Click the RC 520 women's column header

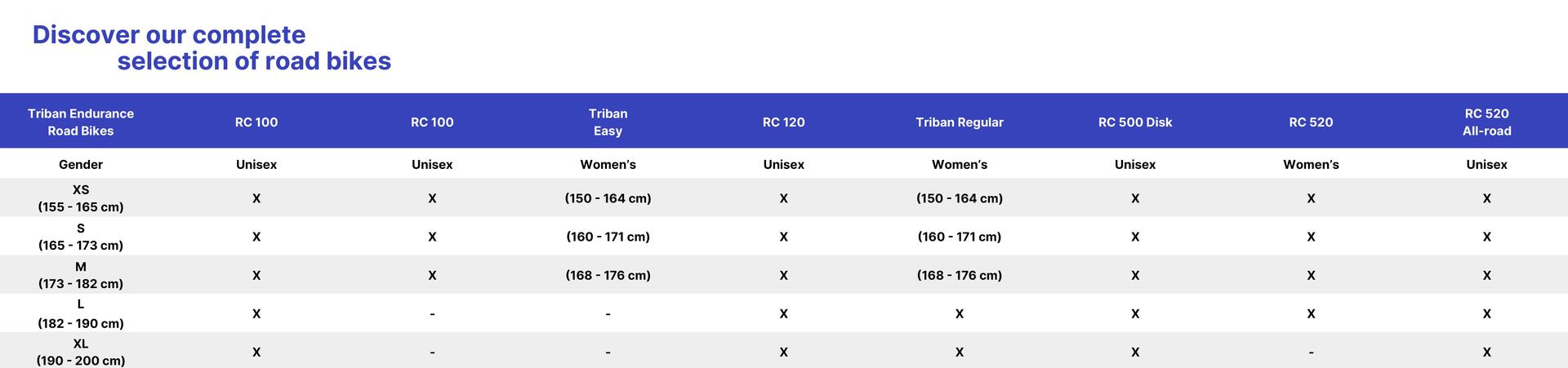1311,122
